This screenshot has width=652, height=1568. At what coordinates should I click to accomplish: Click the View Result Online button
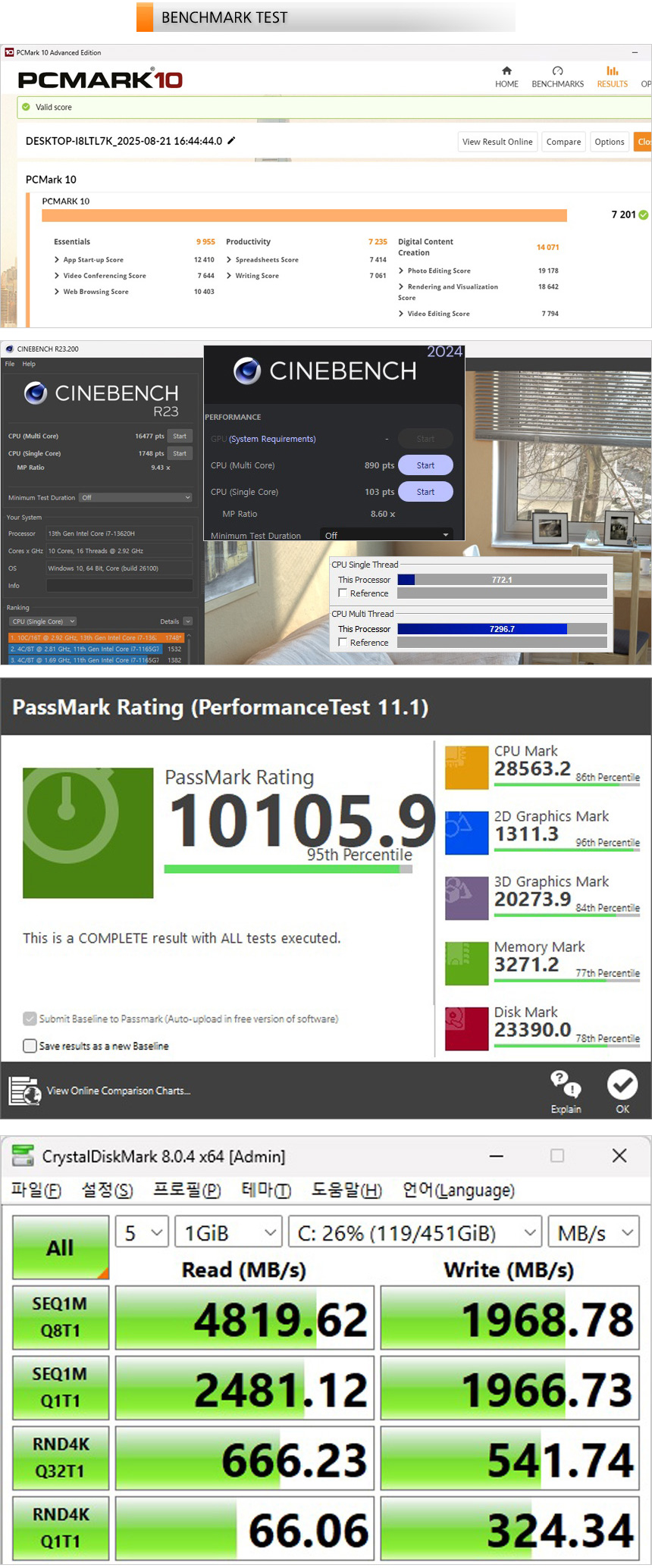(x=497, y=142)
